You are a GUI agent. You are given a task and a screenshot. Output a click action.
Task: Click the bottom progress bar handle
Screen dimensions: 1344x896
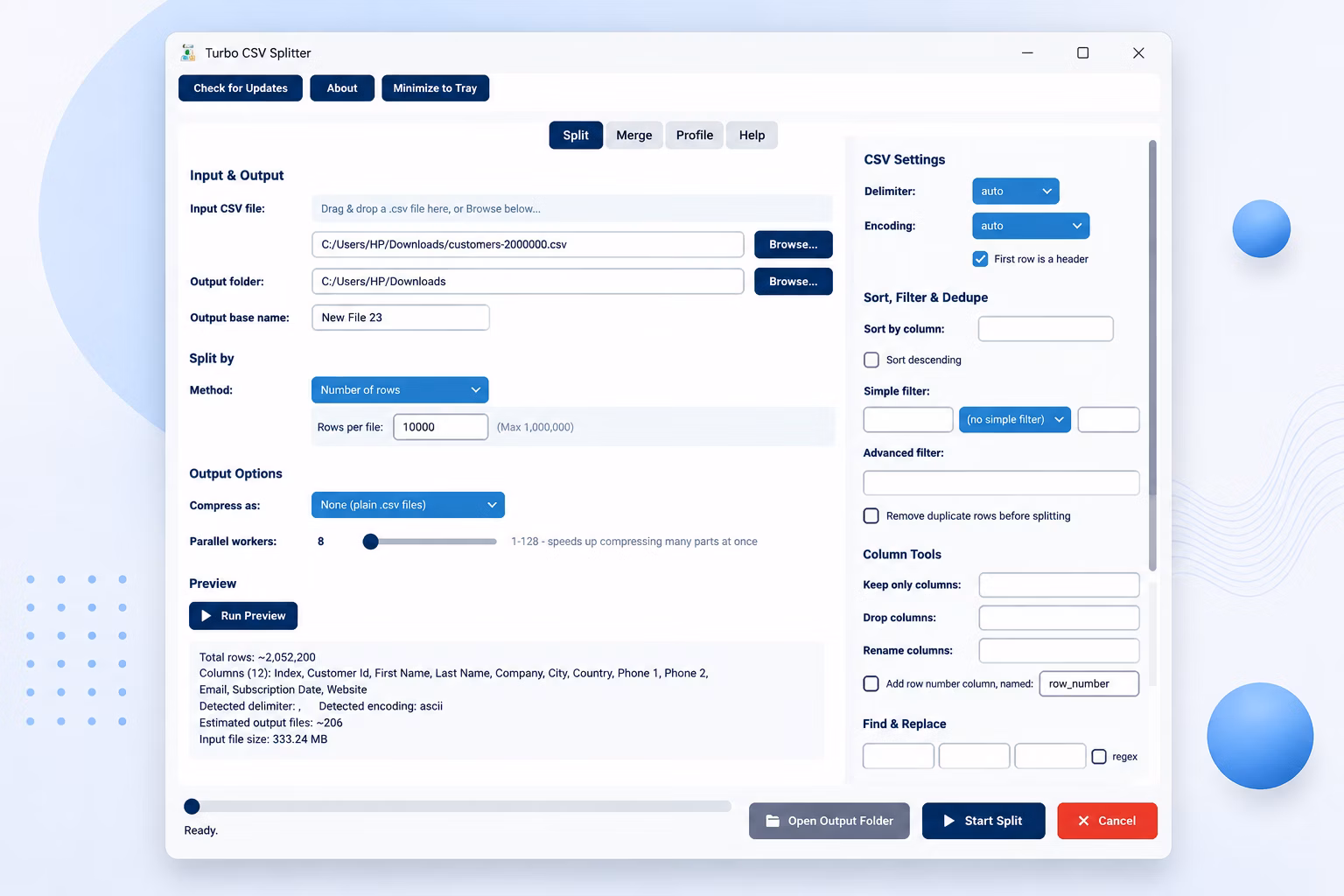point(192,807)
